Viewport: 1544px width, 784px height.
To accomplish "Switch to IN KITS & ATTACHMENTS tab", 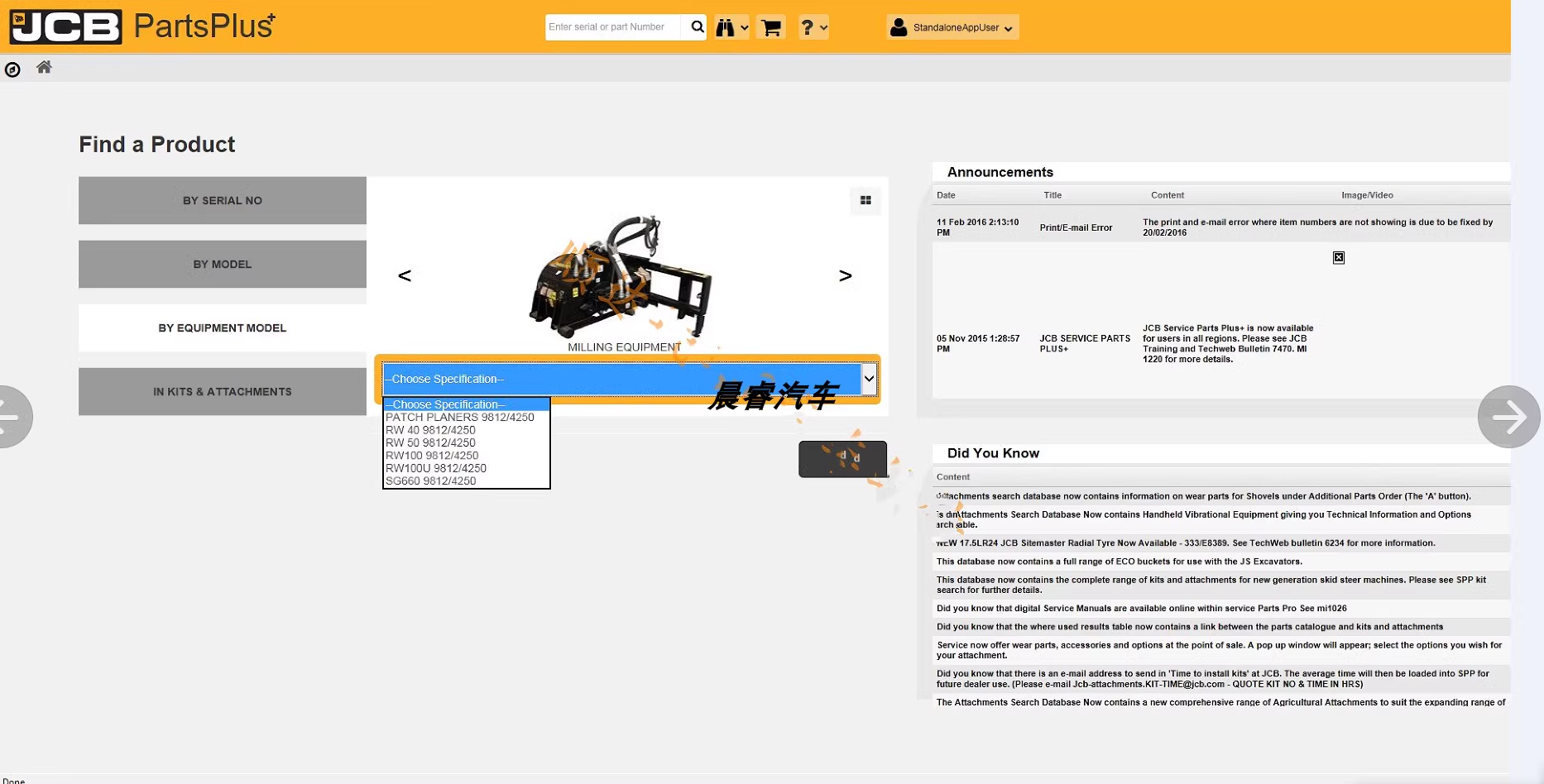I will 223,391.
